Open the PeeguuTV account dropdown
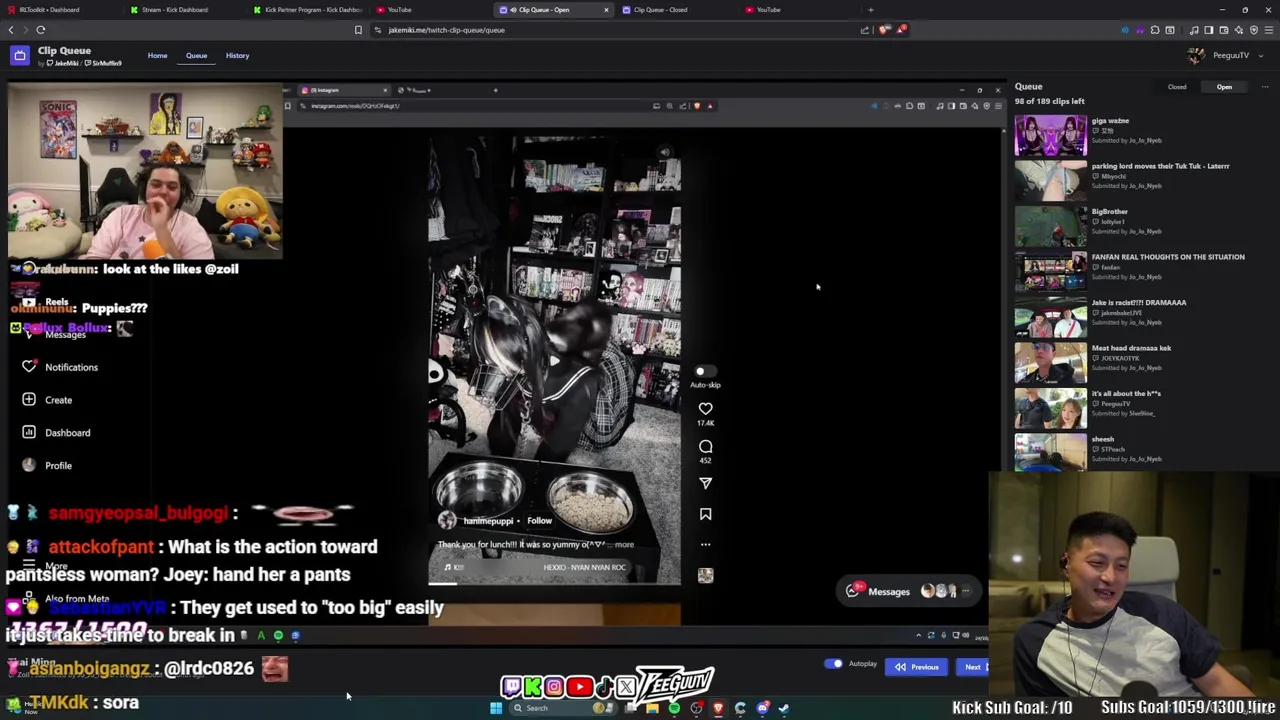Screen dimensions: 1280x720 coord(1224,55)
